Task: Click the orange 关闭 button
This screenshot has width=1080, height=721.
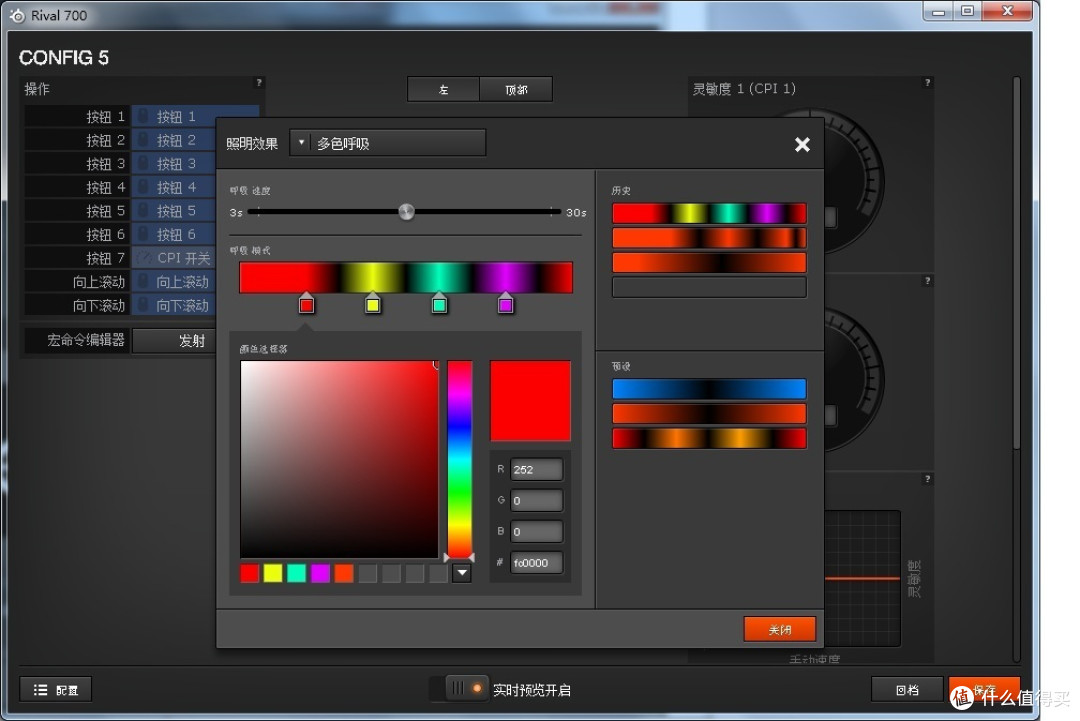Action: click(x=780, y=629)
